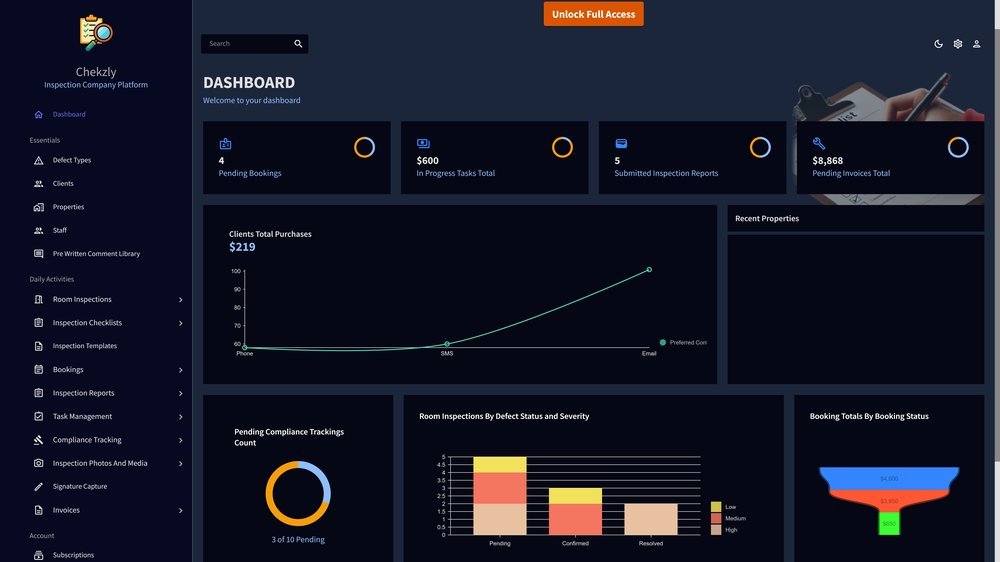Click the Pending Bookings card icon
Image resolution: width=1000 pixels, height=562 pixels.
pos(225,144)
